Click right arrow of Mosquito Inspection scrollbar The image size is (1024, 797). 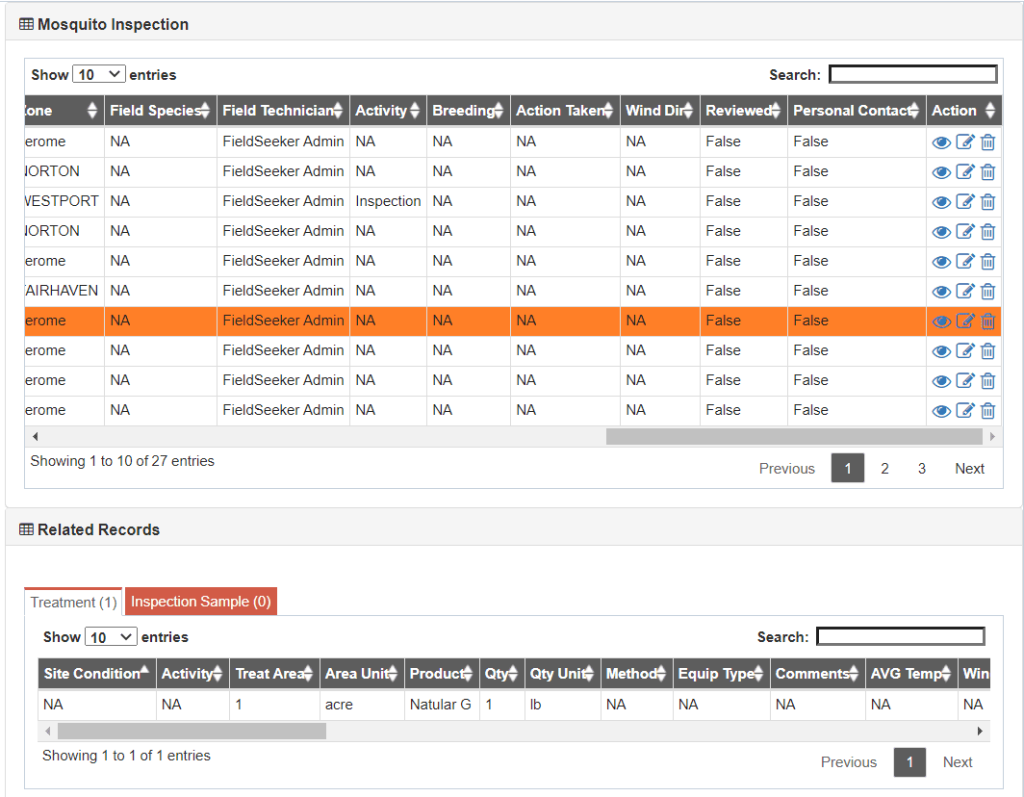(x=993, y=436)
